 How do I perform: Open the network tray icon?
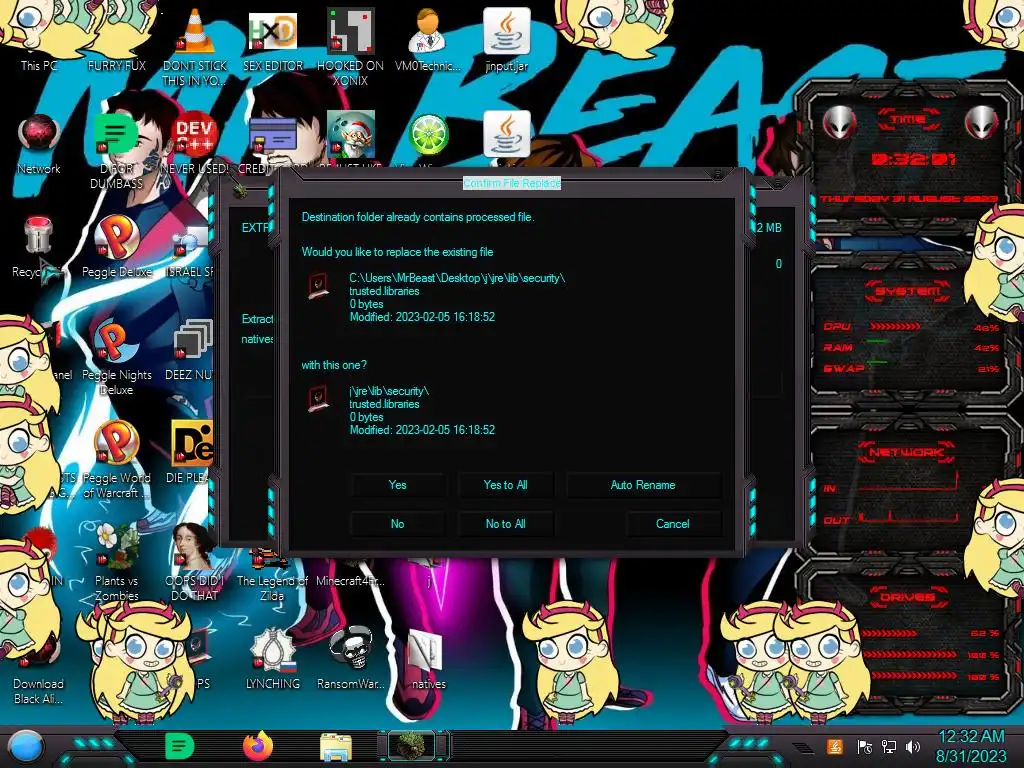click(888, 747)
